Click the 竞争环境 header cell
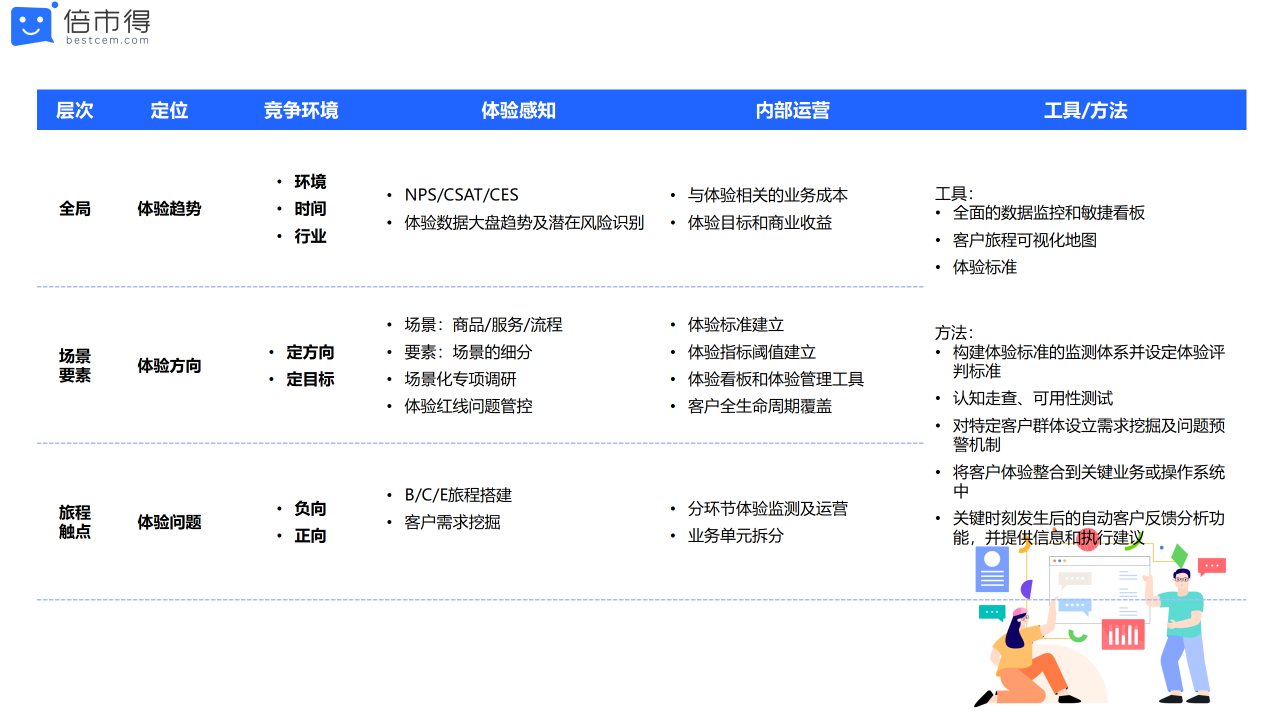 tap(301, 110)
